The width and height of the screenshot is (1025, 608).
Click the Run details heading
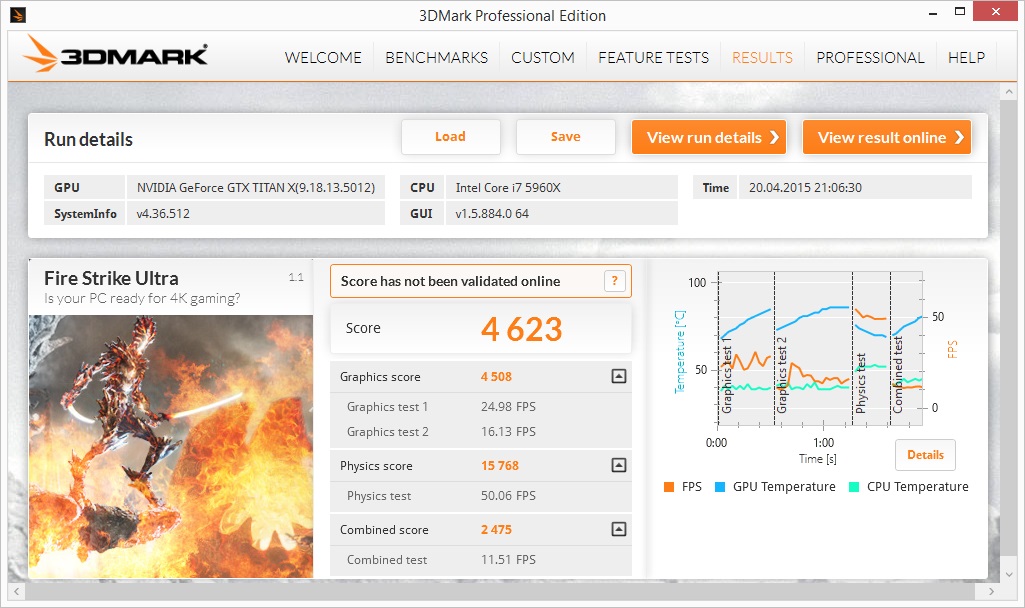coord(88,139)
